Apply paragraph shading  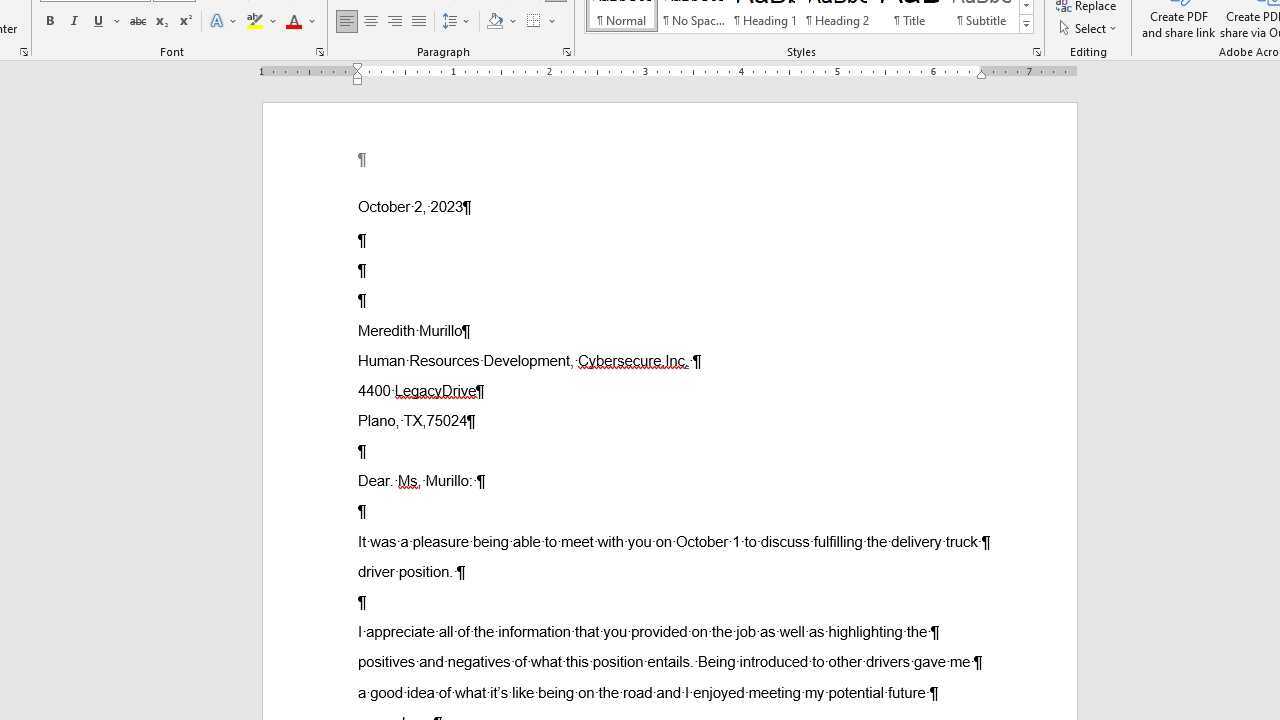495,21
